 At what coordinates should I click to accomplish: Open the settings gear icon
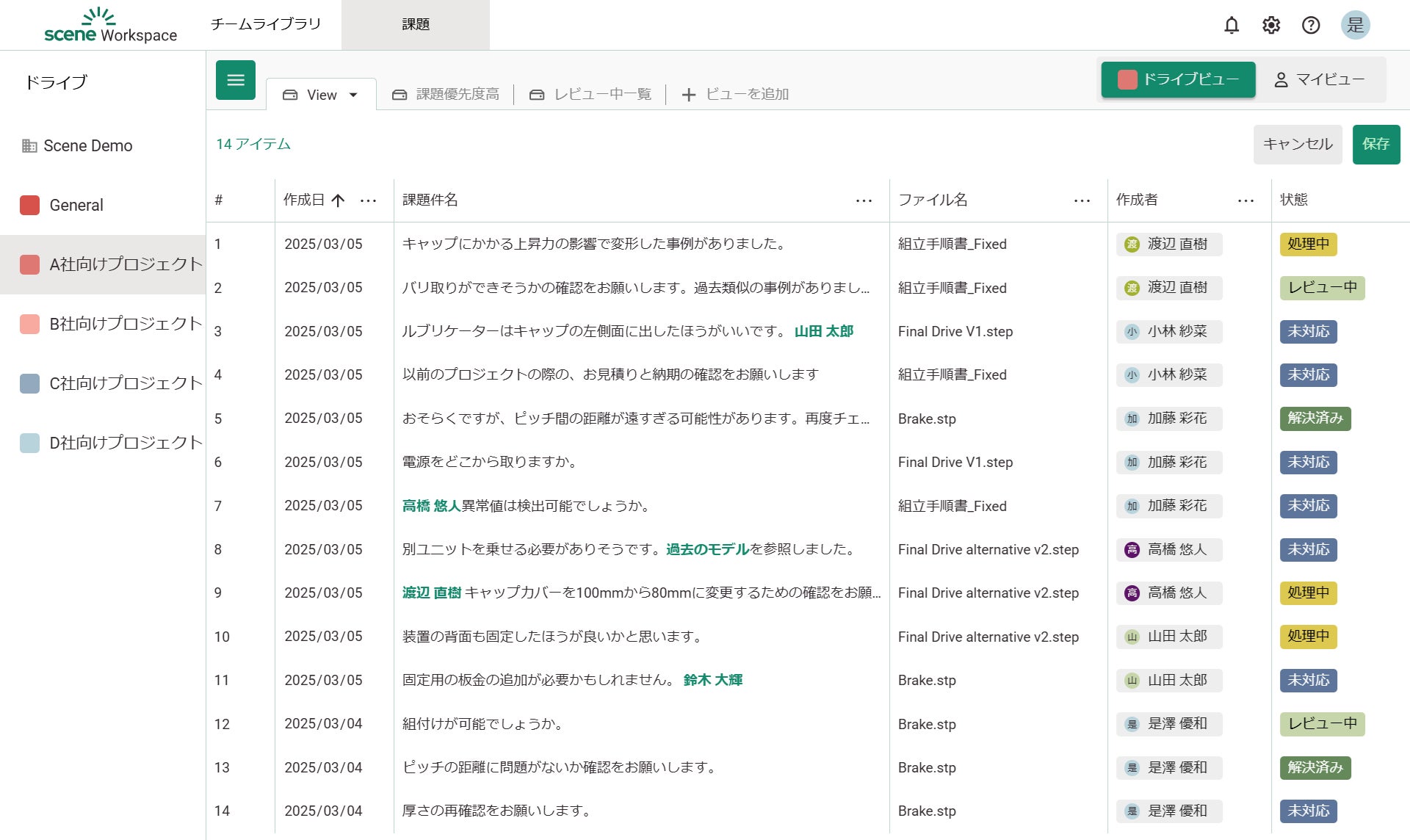(x=1271, y=25)
